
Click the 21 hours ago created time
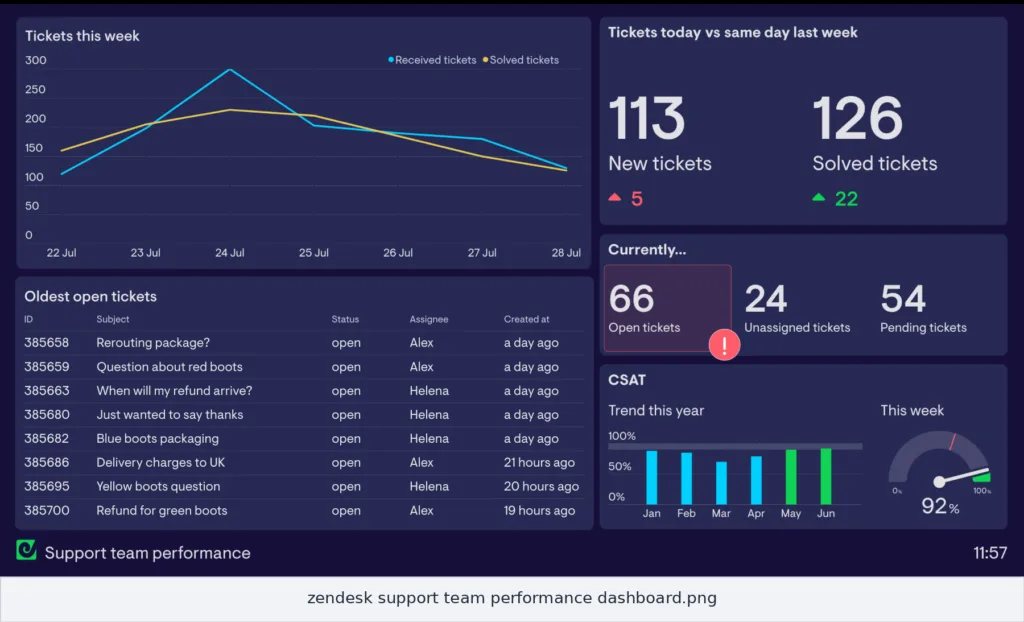coord(539,463)
